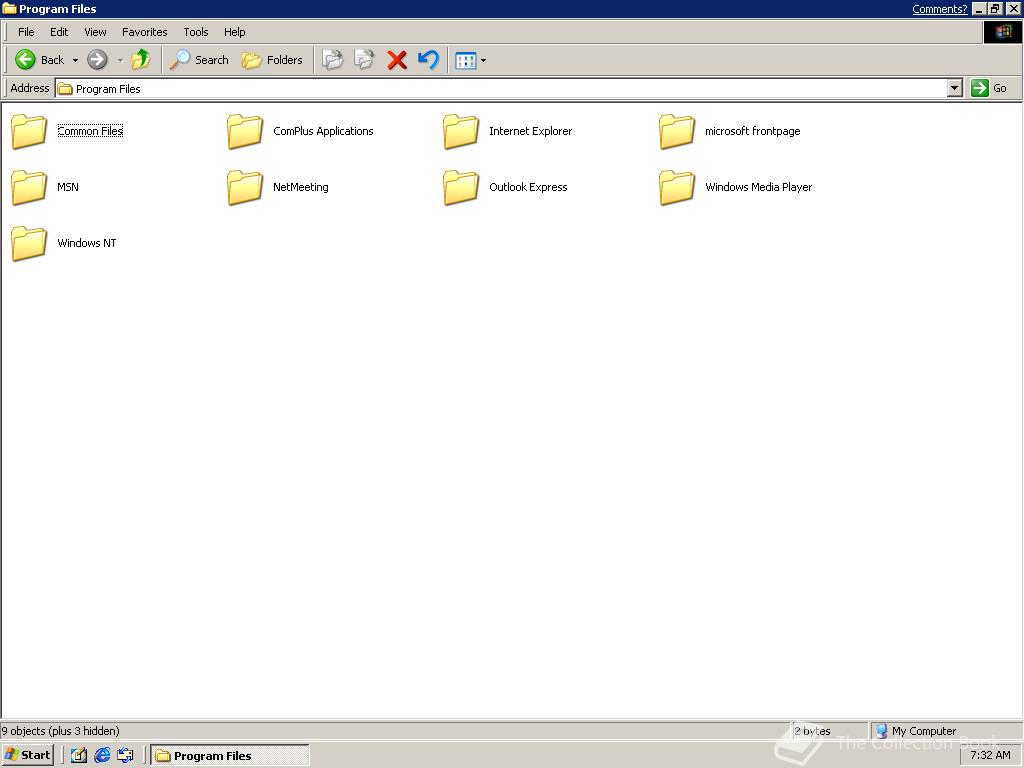Select the microsoft frontpage folder icon

[677, 131]
